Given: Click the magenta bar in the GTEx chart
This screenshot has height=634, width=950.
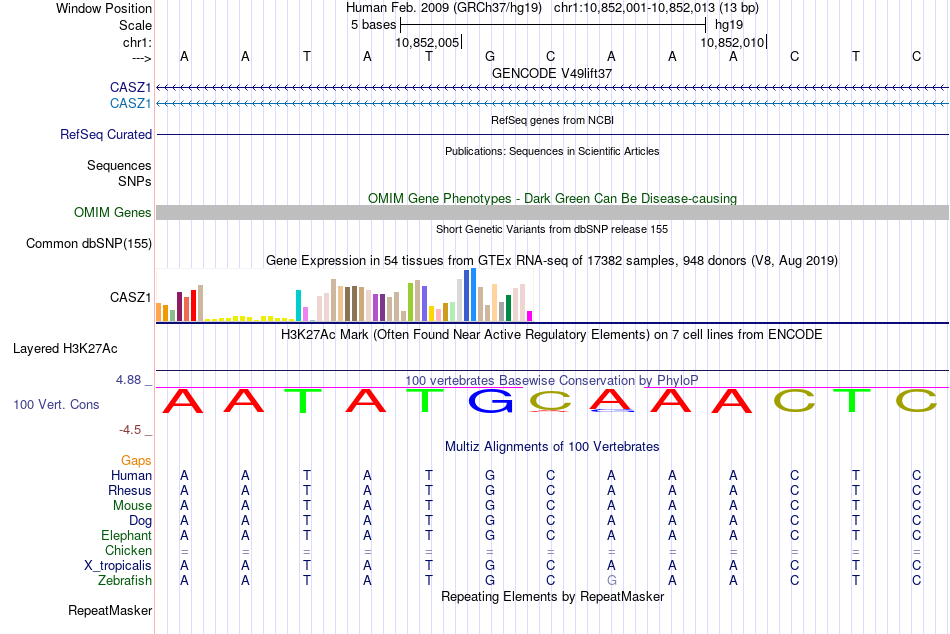Looking at the screenshot, I should pos(530,316).
